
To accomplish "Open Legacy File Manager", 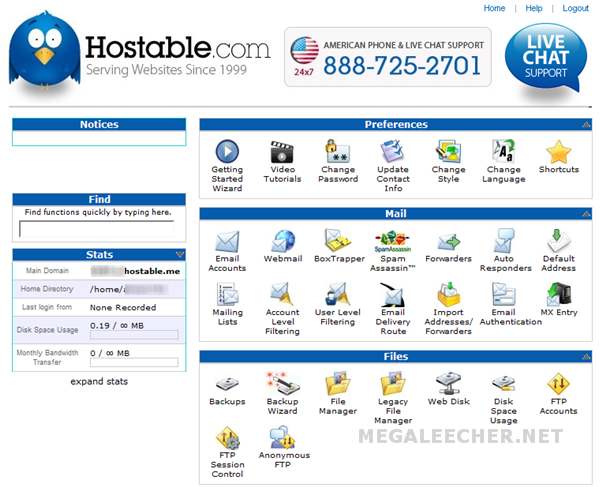I will coord(393,398).
